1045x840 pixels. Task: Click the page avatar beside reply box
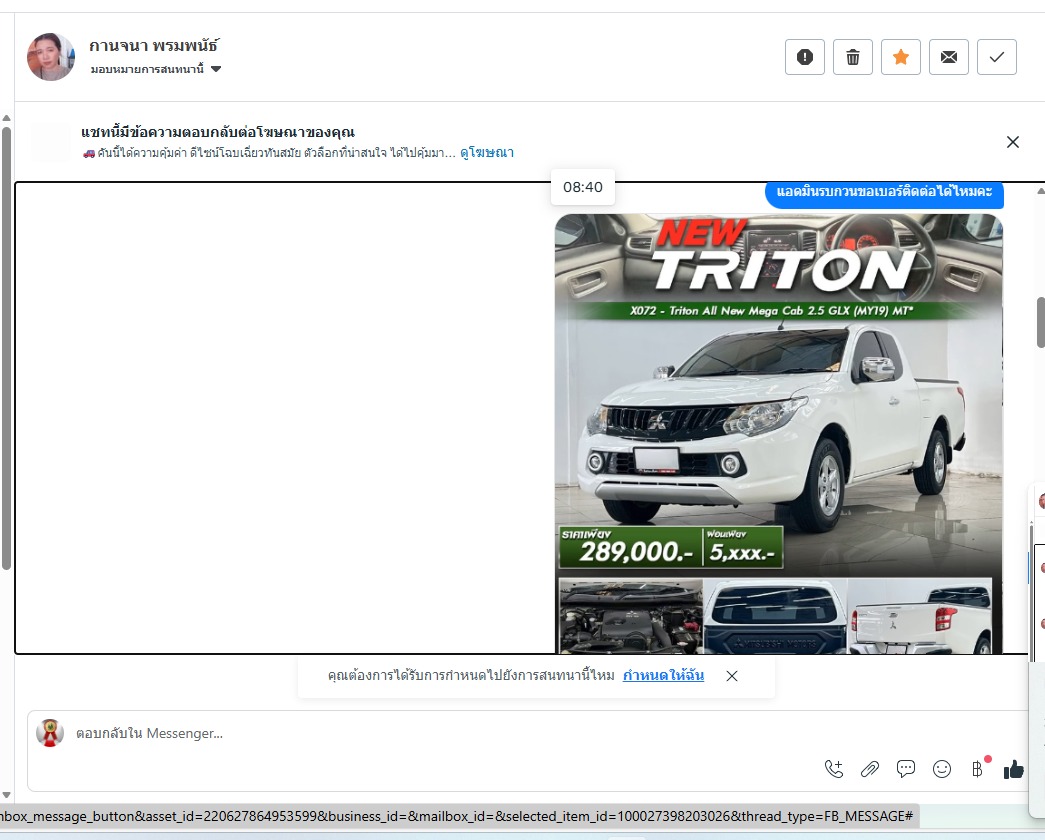pos(50,733)
